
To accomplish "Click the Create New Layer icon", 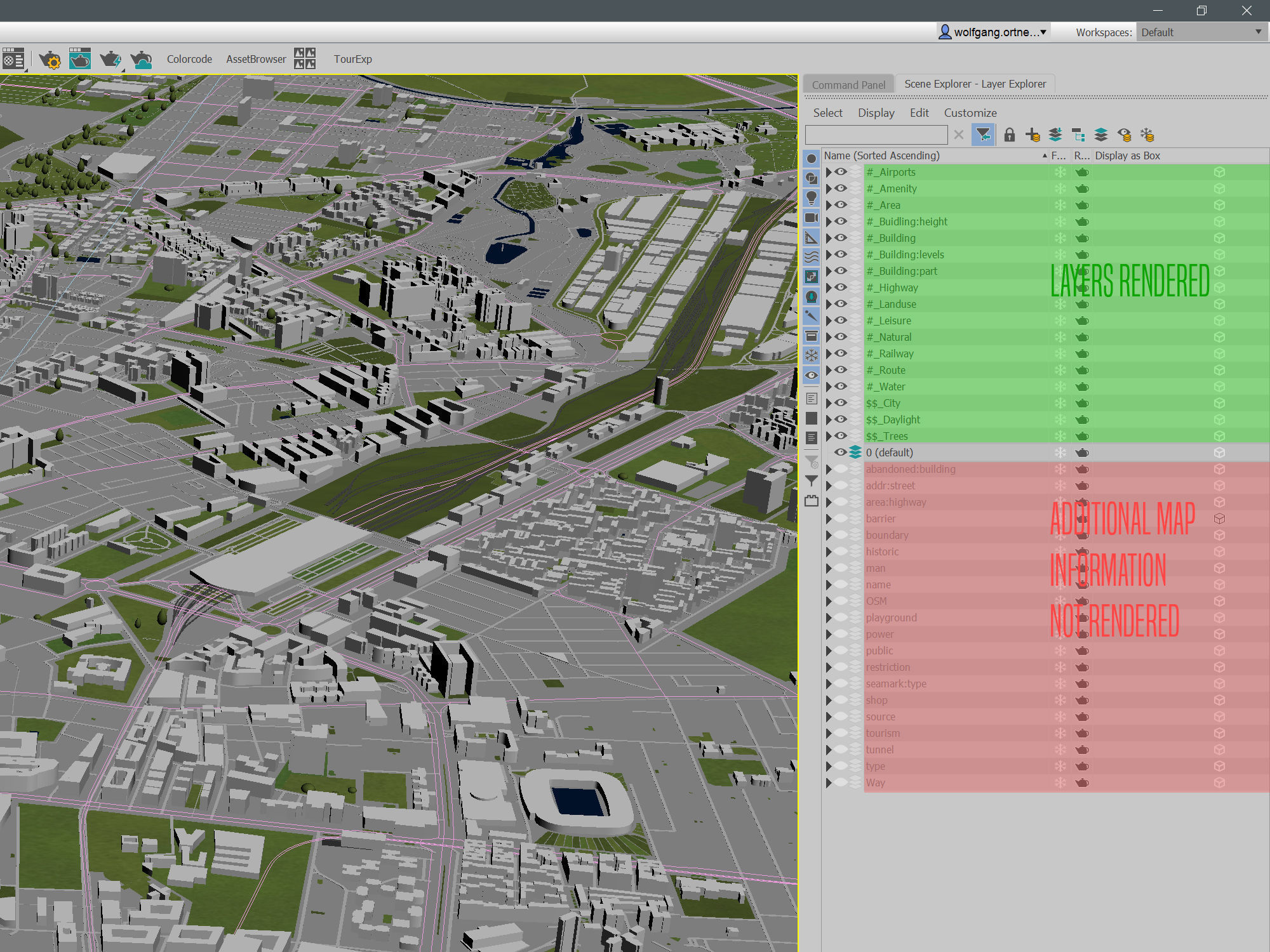I will point(1033,135).
